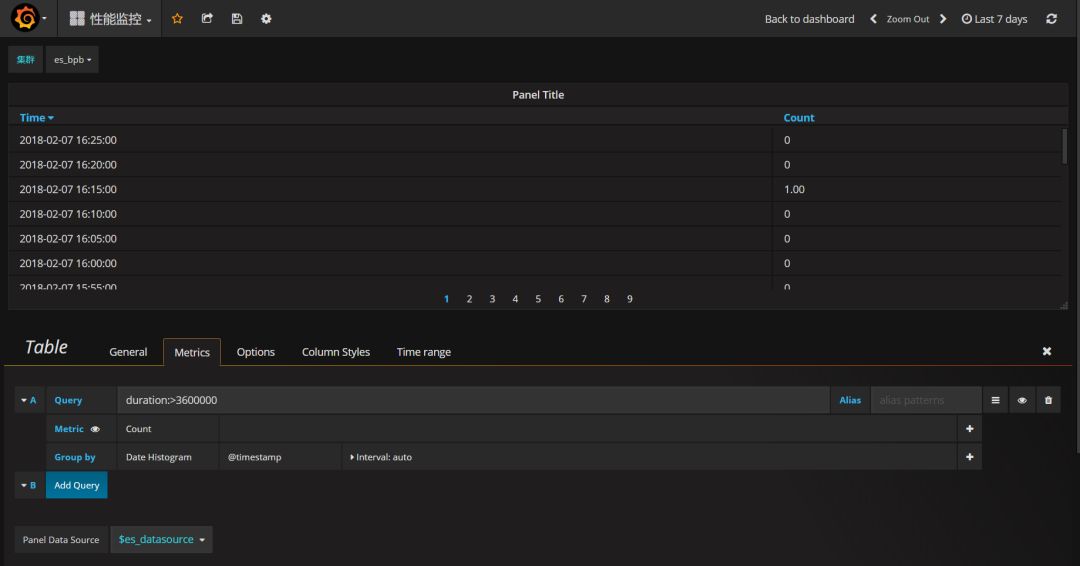Click the 集群 variable label

pos(25,59)
